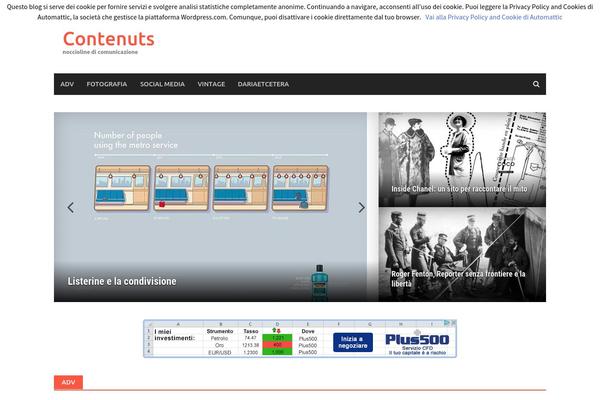Click the Roger Fenton soldiers photo thumbnail

[462, 255]
